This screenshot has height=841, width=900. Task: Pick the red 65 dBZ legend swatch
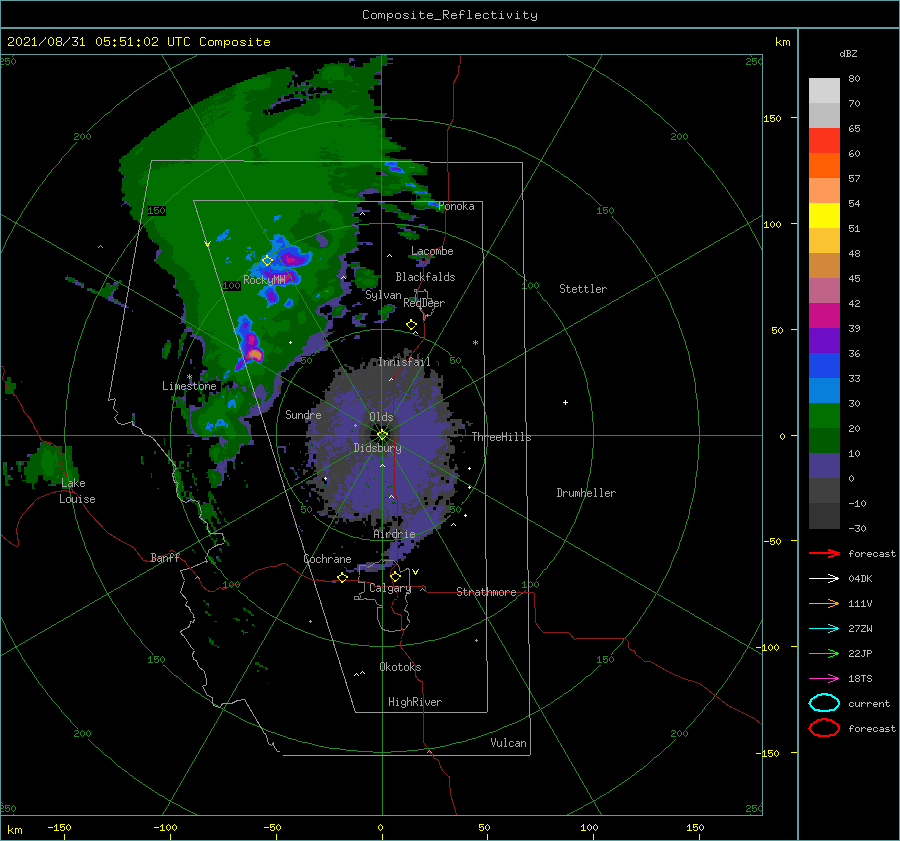[824, 140]
